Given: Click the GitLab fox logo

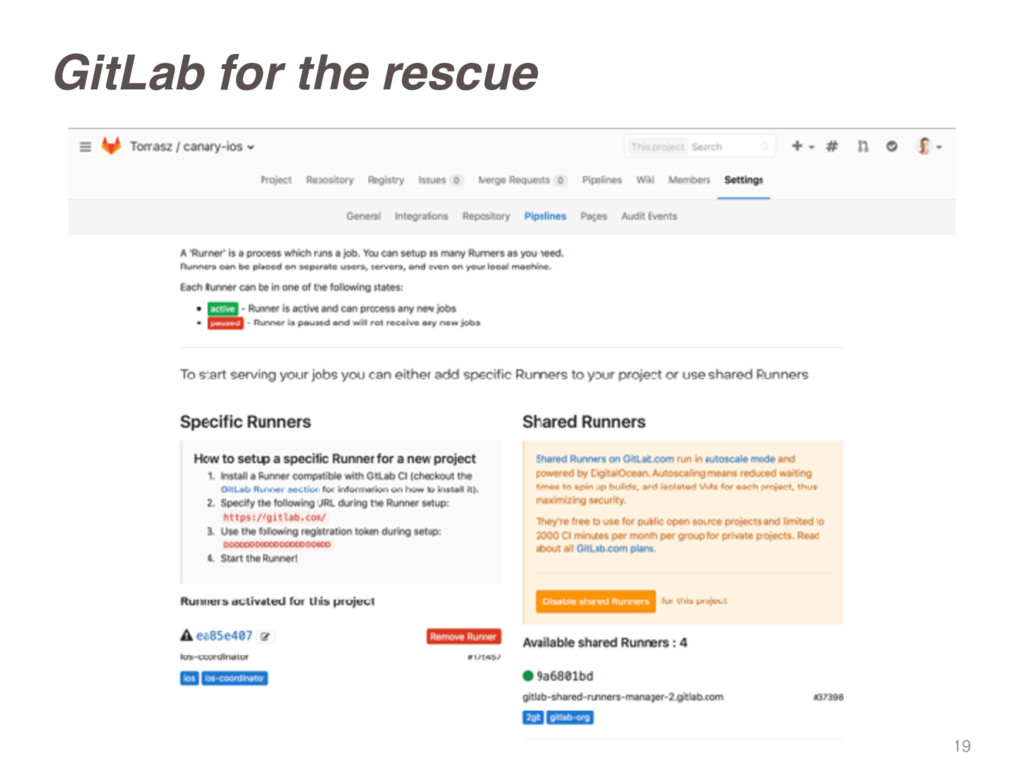Looking at the screenshot, I should pyautogui.click(x=111, y=146).
